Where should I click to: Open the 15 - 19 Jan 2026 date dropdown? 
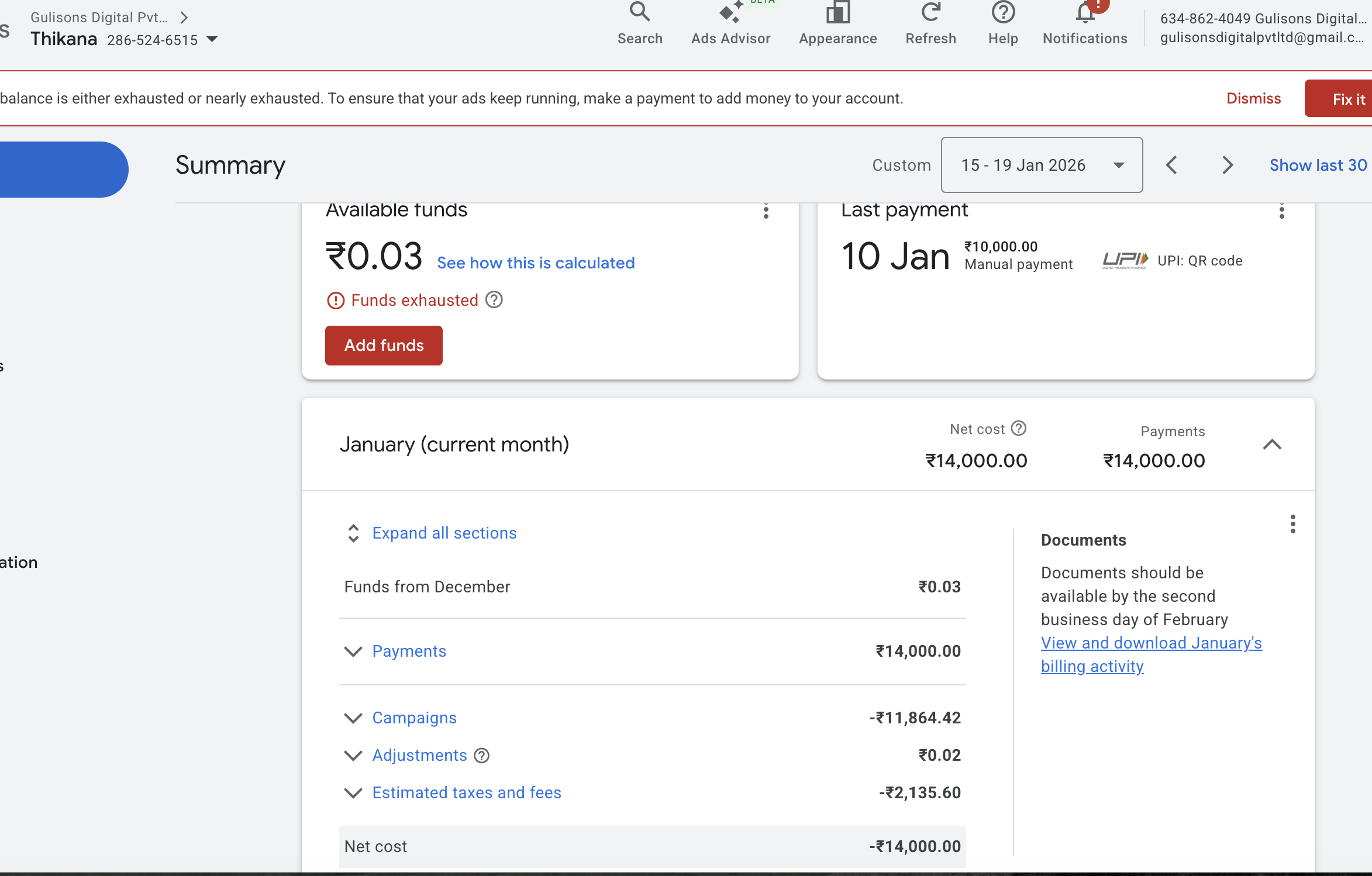(1041, 165)
